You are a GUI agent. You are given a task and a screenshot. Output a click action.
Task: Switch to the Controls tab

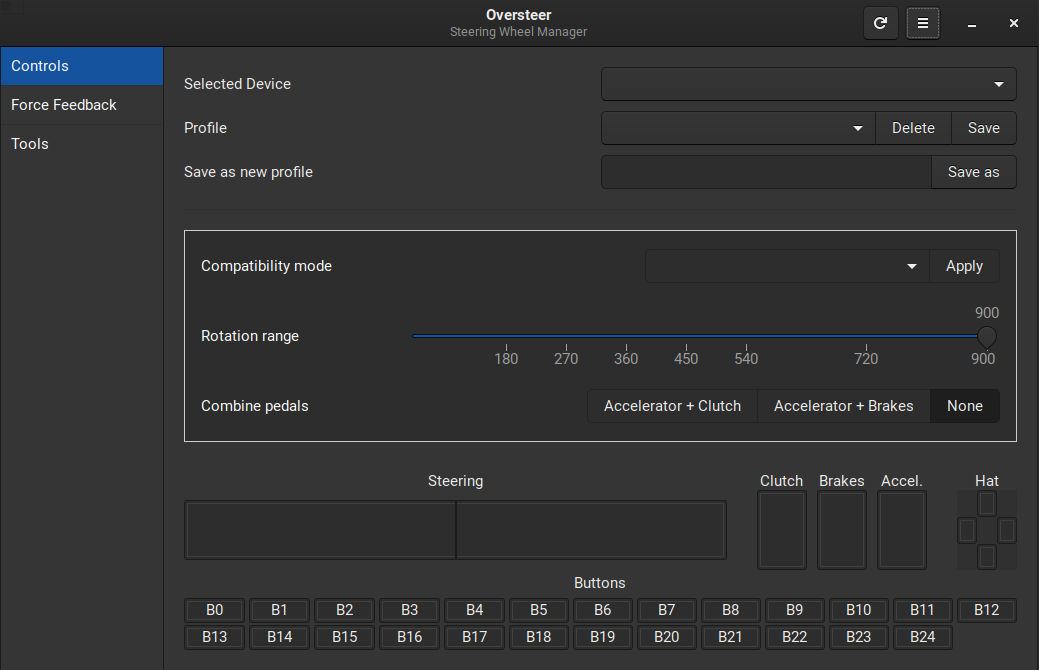coord(82,66)
